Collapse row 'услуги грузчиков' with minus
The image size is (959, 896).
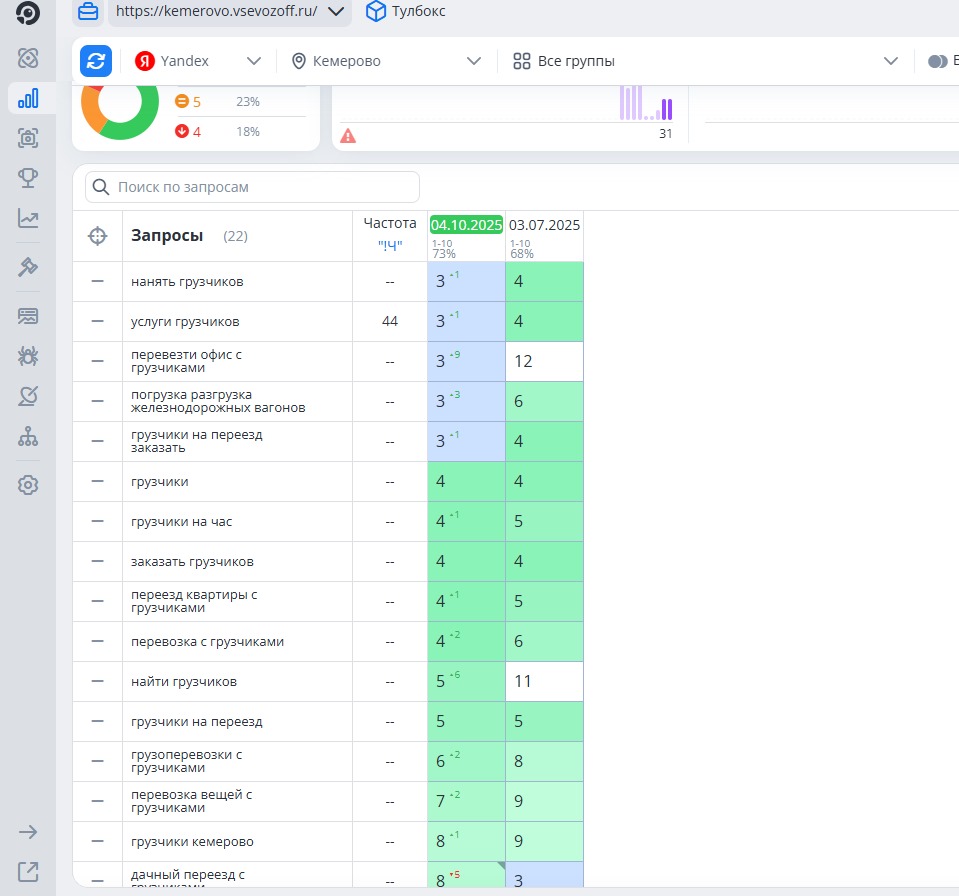pos(97,321)
